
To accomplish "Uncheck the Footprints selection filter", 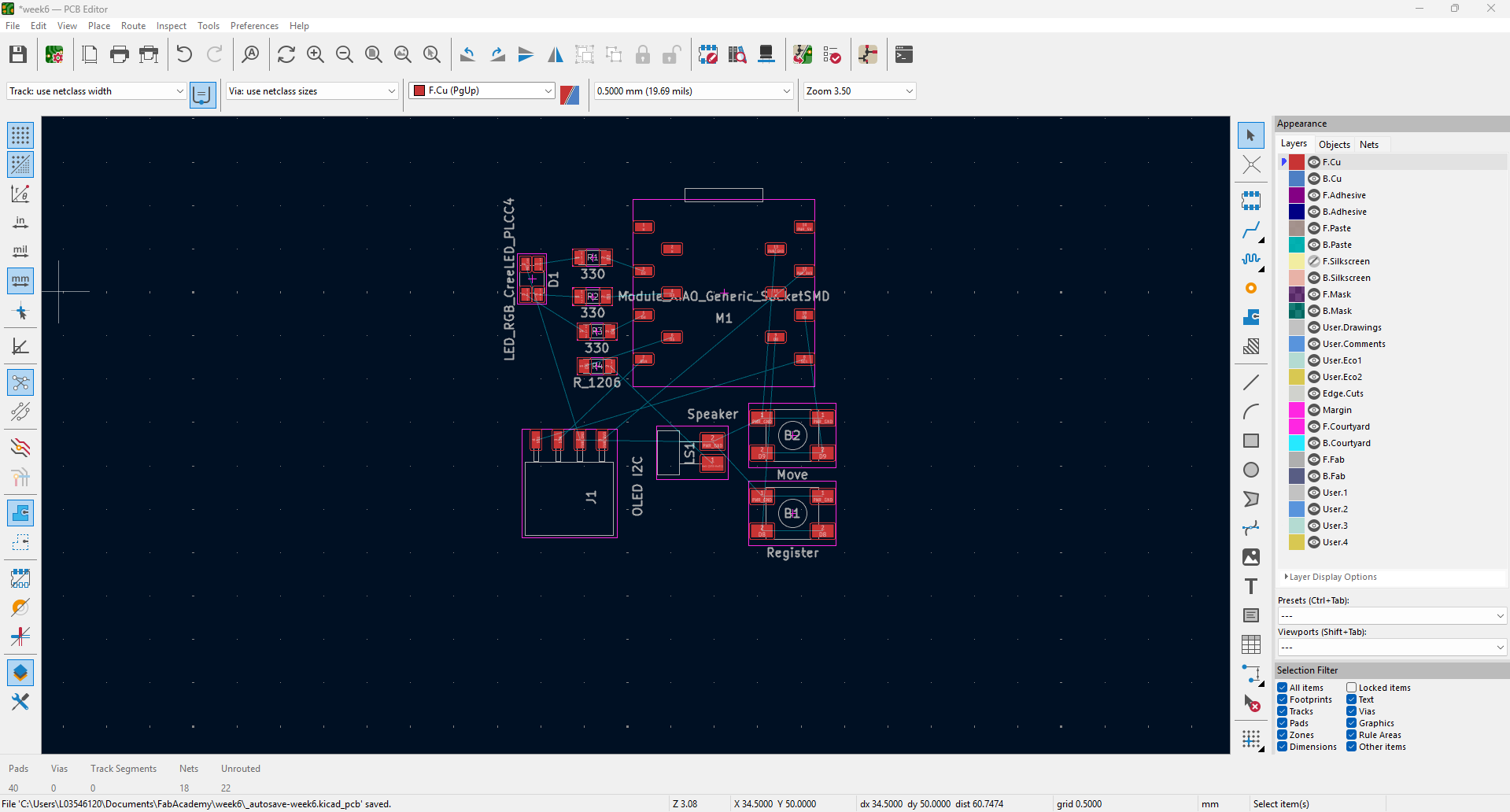I will (1283, 699).
